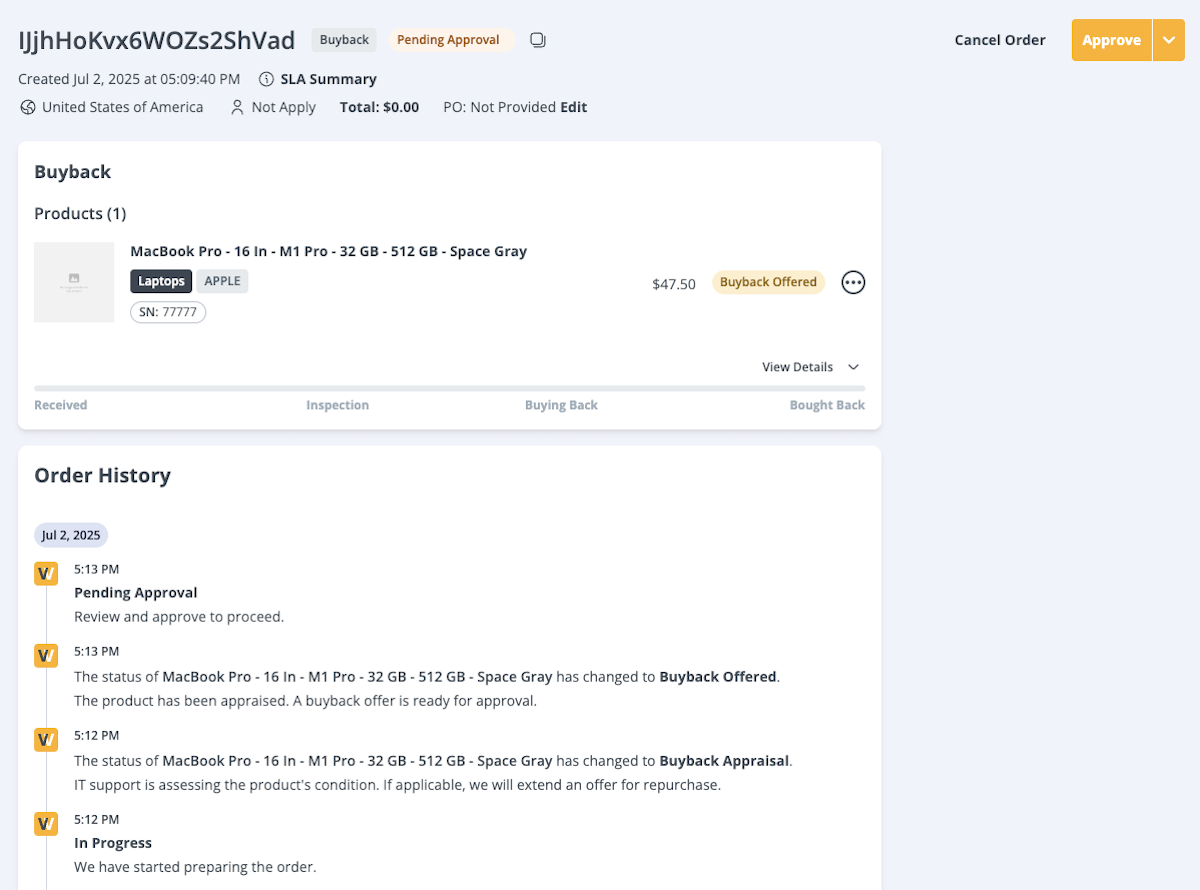Click the SN: 77777 serial number chip
1200x890 pixels.
click(x=168, y=312)
